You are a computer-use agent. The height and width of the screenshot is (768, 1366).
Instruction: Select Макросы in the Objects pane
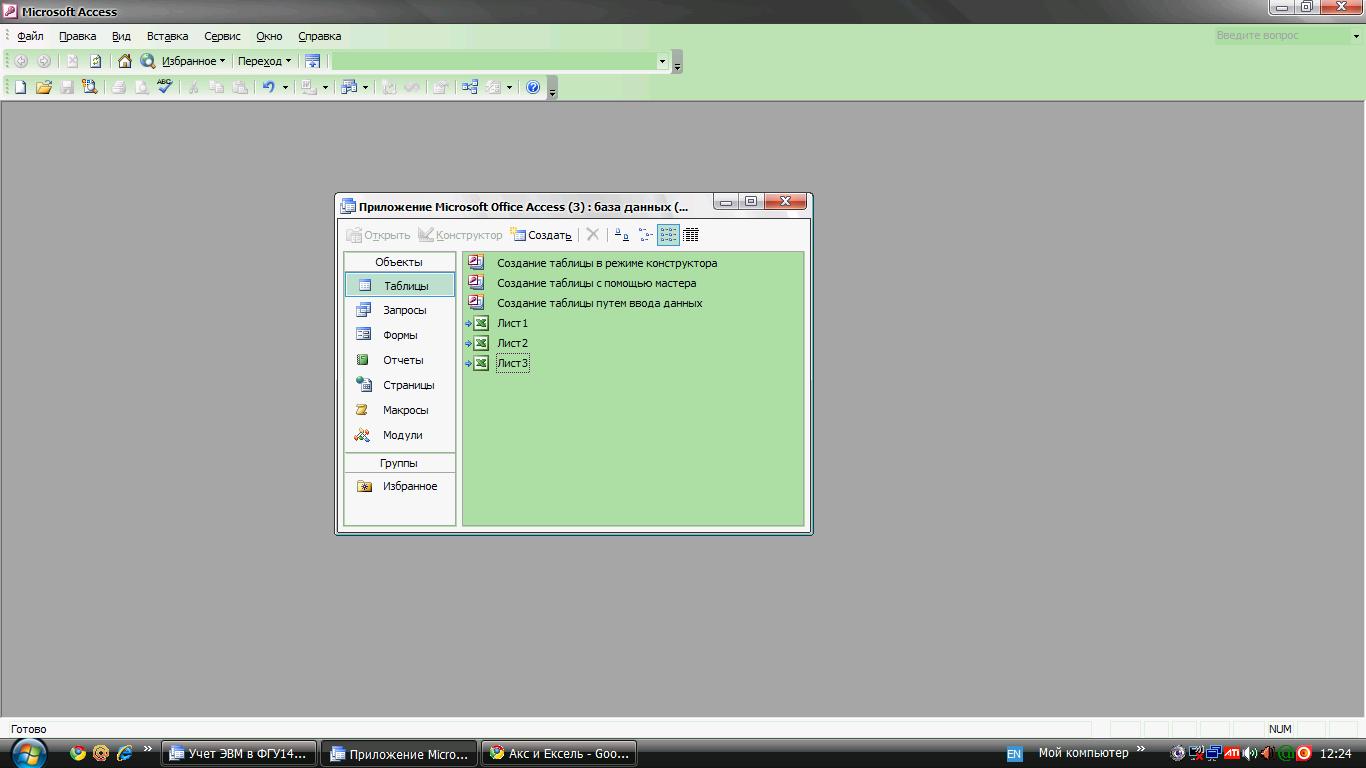pyautogui.click(x=400, y=410)
